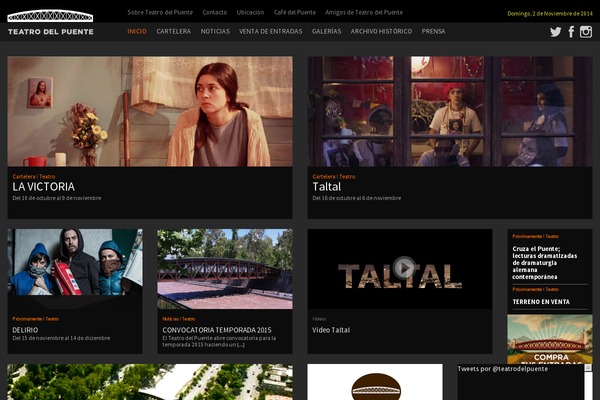
Task: Open the CARTELERA menu
Action: pyautogui.click(x=173, y=31)
